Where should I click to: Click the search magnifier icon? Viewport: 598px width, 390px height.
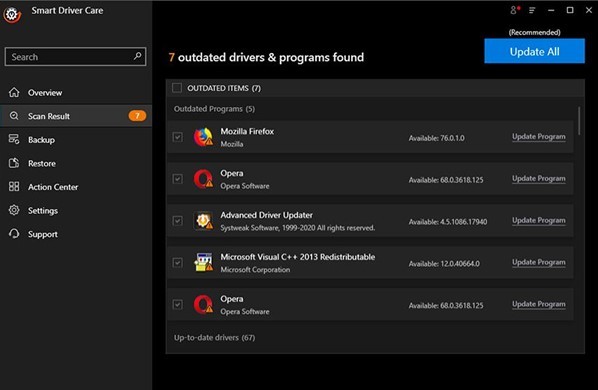pos(137,56)
